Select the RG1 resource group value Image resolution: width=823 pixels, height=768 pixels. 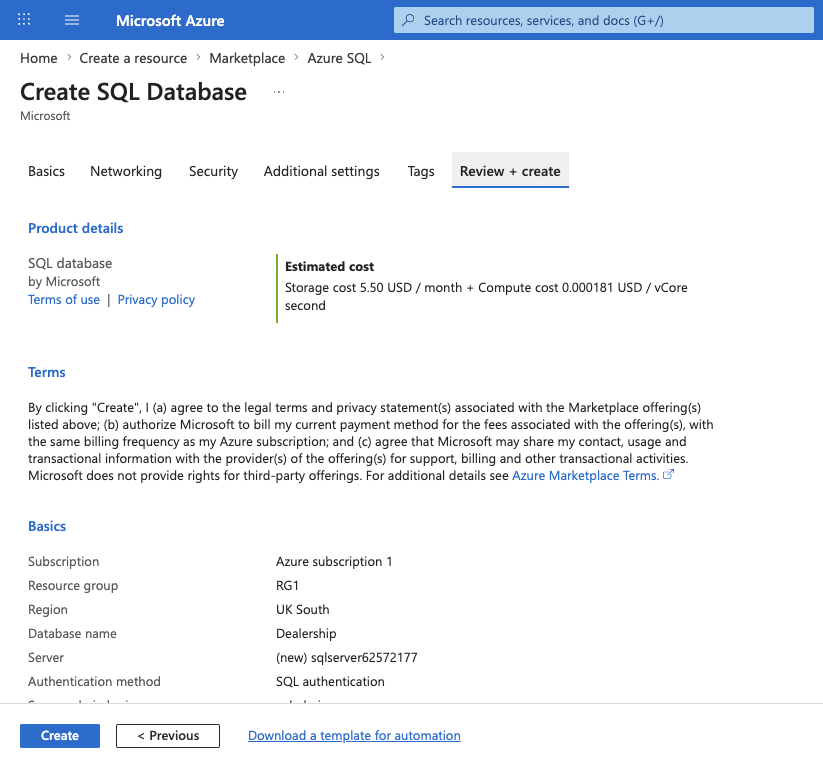(x=288, y=585)
